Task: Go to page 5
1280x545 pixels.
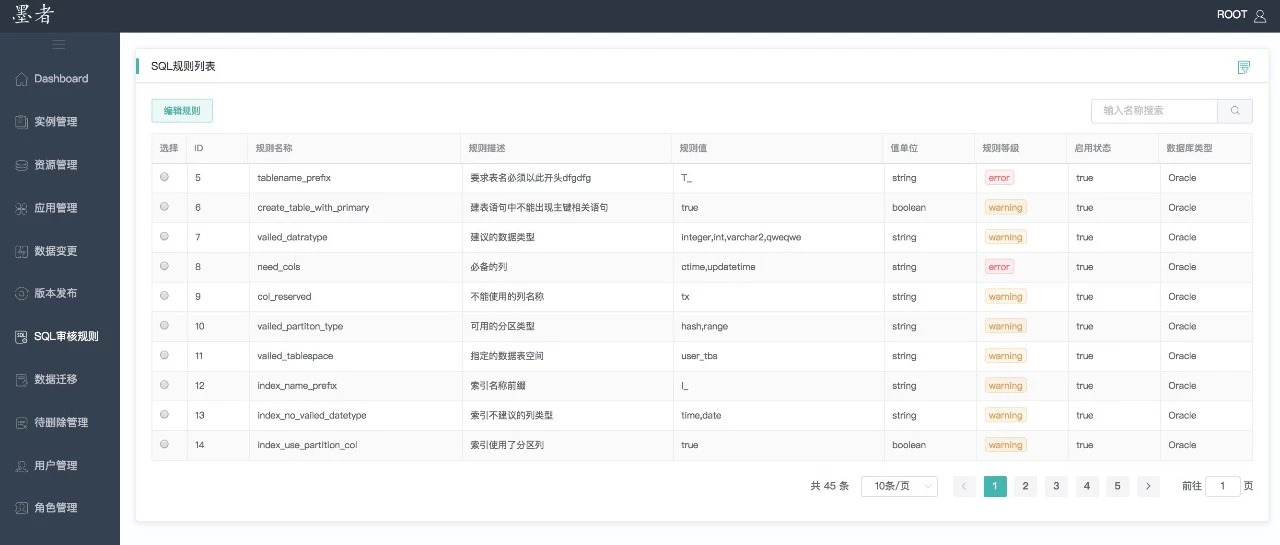Action: click(1117, 486)
